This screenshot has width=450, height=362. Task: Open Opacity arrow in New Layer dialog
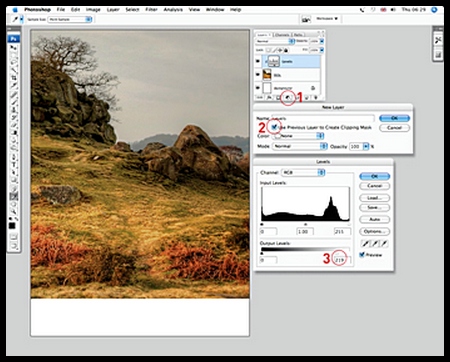pyautogui.click(x=366, y=146)
